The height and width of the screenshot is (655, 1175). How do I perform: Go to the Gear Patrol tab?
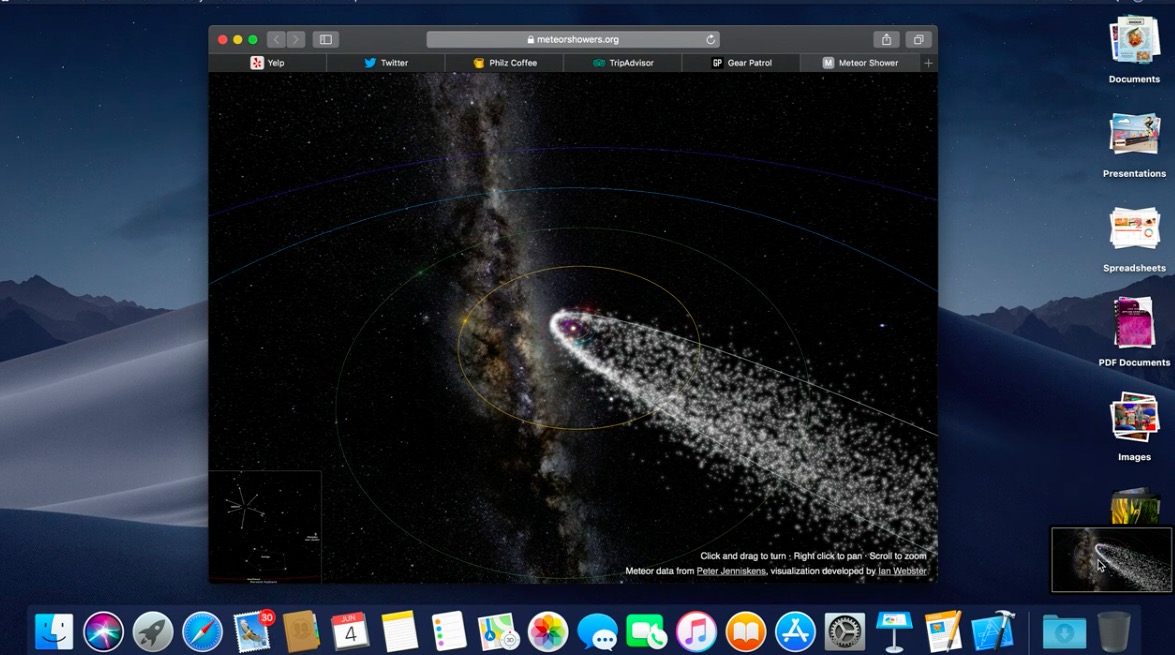pos(741,63)
